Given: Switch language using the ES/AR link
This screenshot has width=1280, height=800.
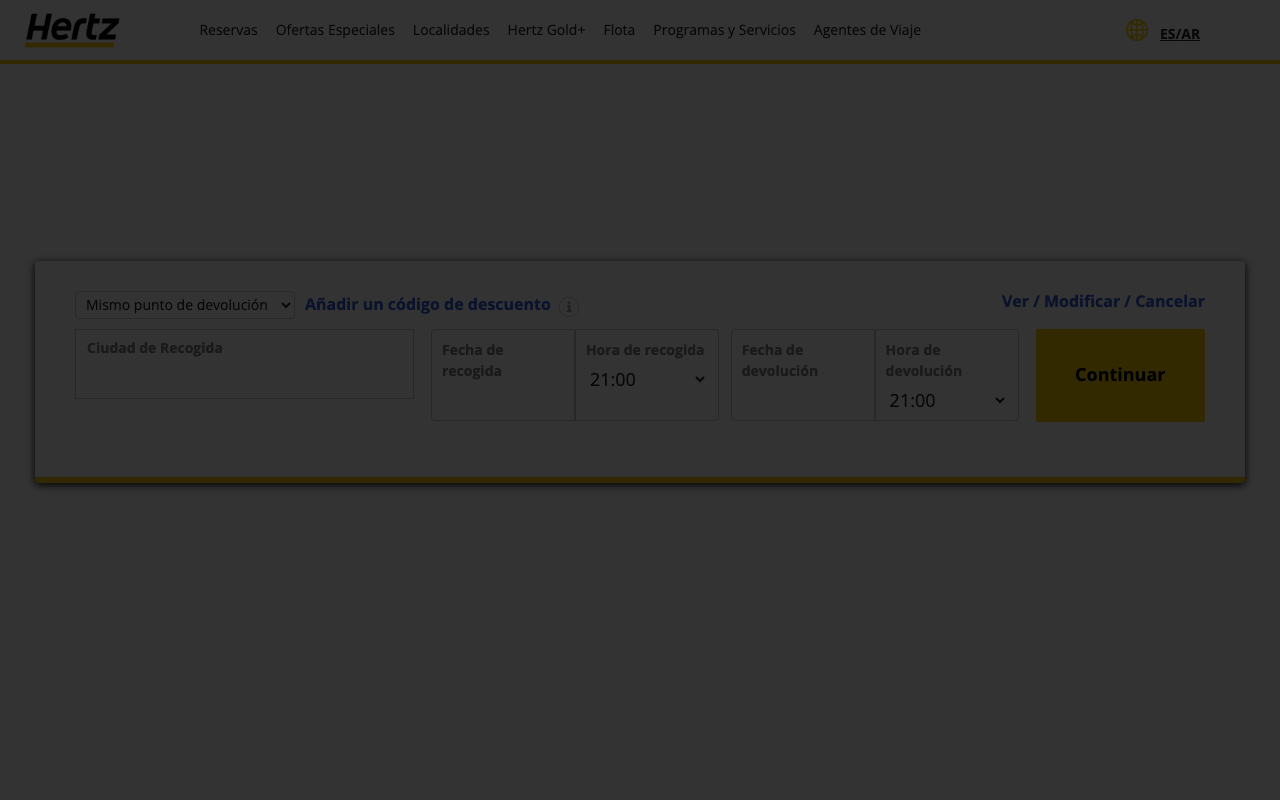Looking at the screenshot, I should (1180, 33).
